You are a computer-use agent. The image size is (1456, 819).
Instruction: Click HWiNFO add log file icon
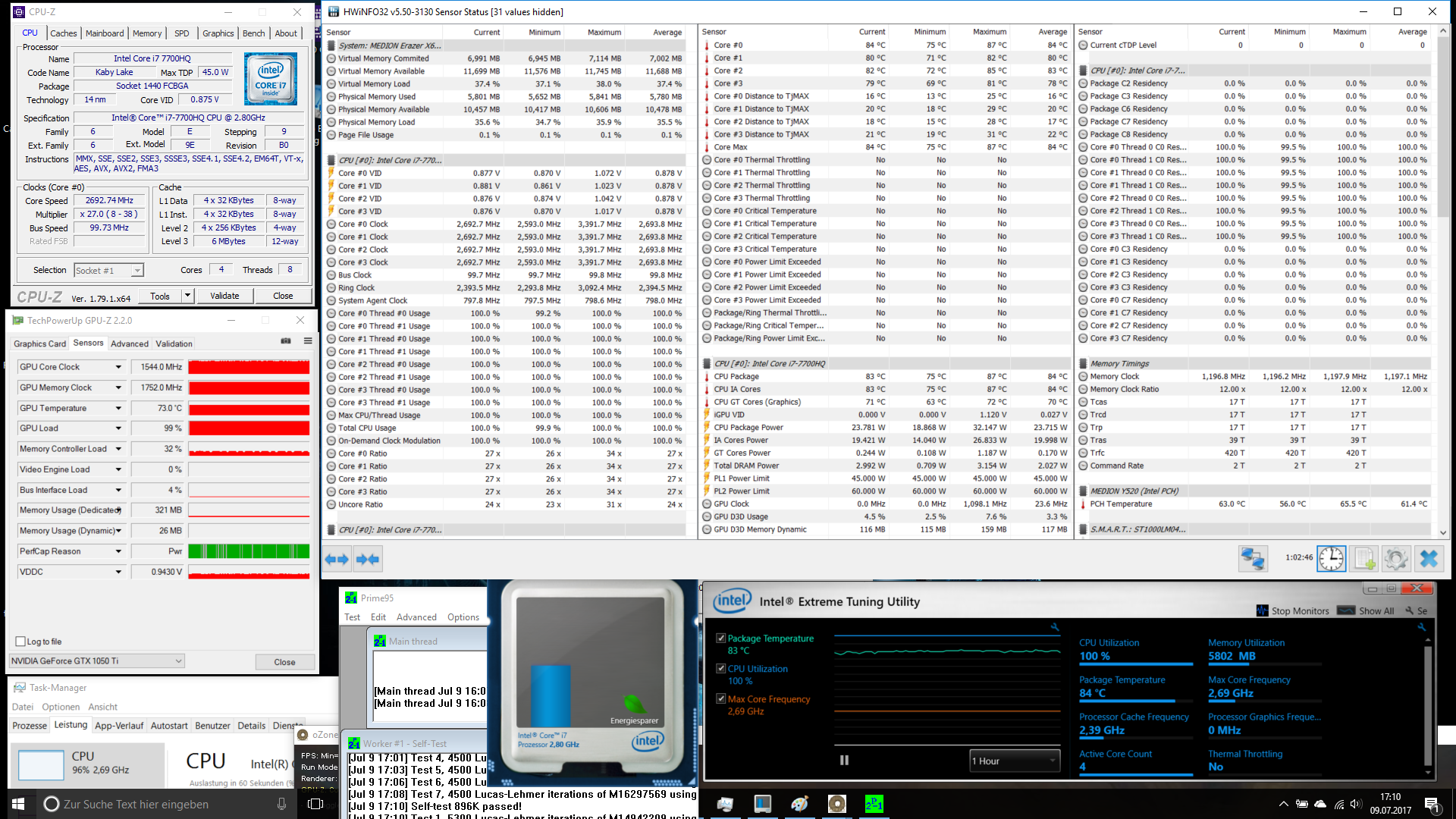1364,559
